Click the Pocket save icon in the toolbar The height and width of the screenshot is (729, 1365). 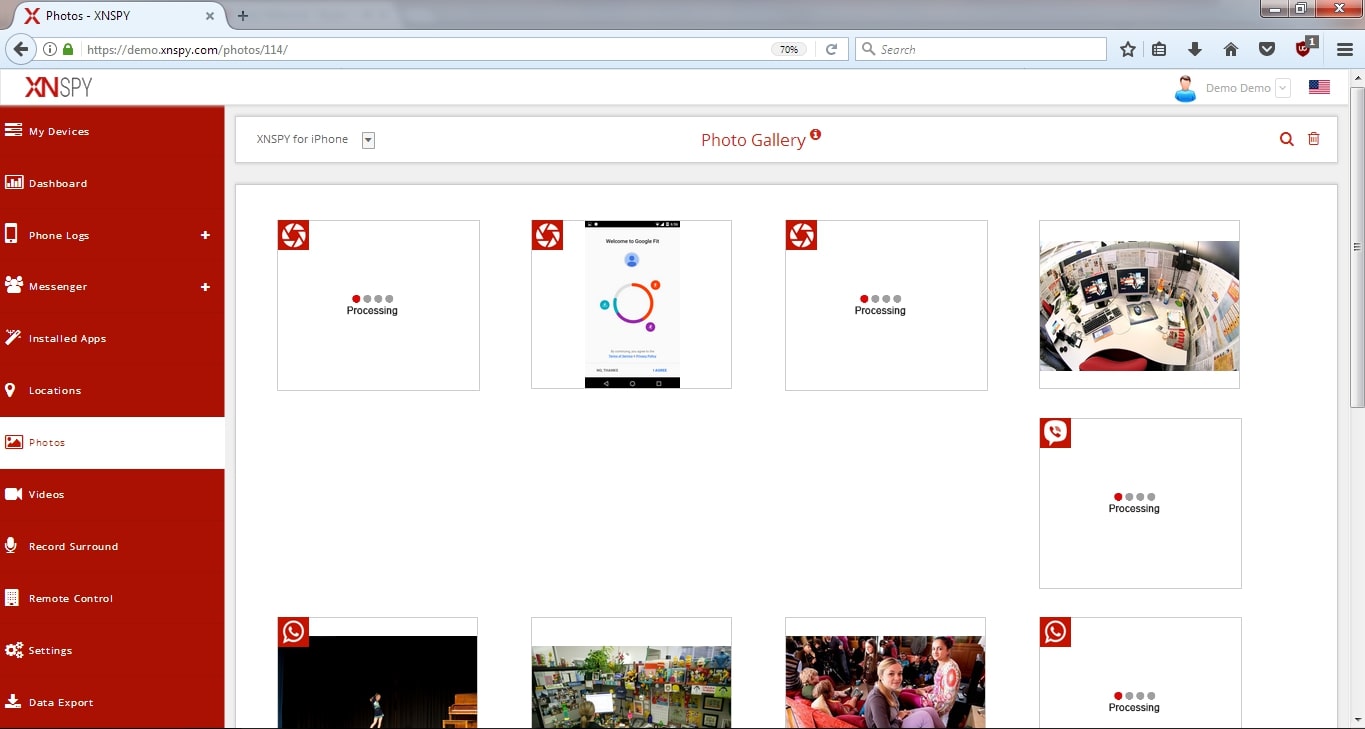[x=1266, y=49]
